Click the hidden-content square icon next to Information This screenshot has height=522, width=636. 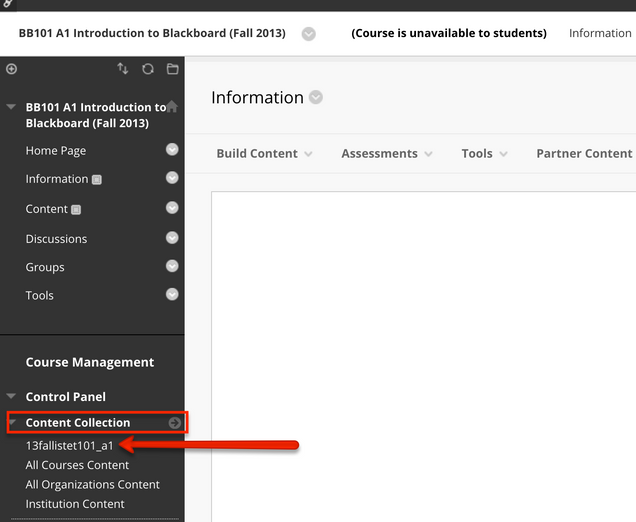point(97,180)
